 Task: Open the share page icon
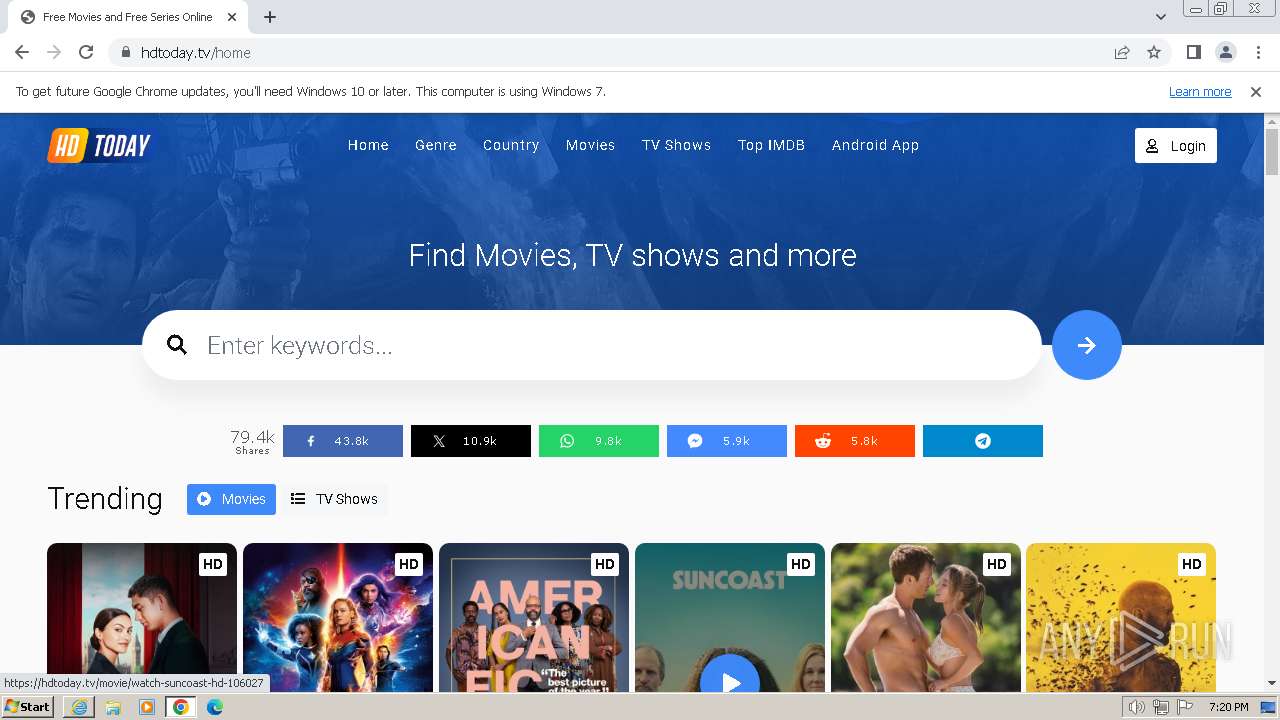coord(1122,52)
